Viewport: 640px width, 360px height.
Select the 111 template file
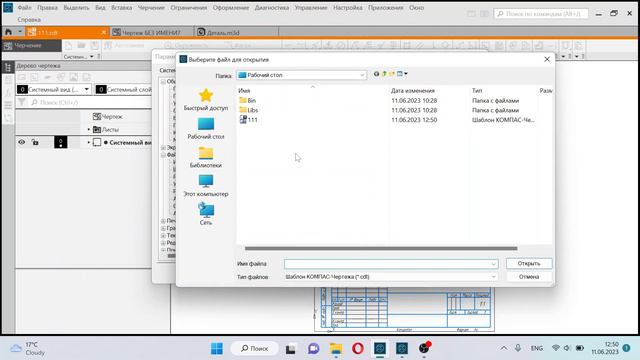click(249, 120)
